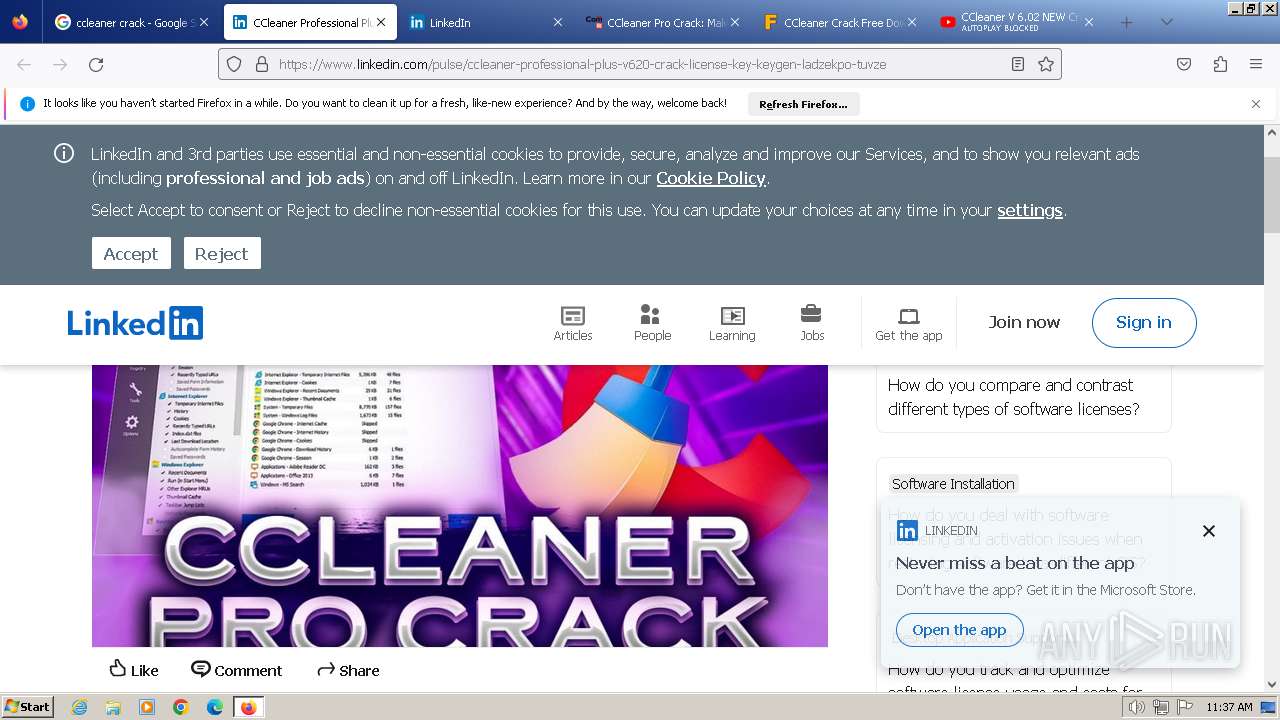Open the Learning navigation icon

pyautogui.click(x=732, y=323)
